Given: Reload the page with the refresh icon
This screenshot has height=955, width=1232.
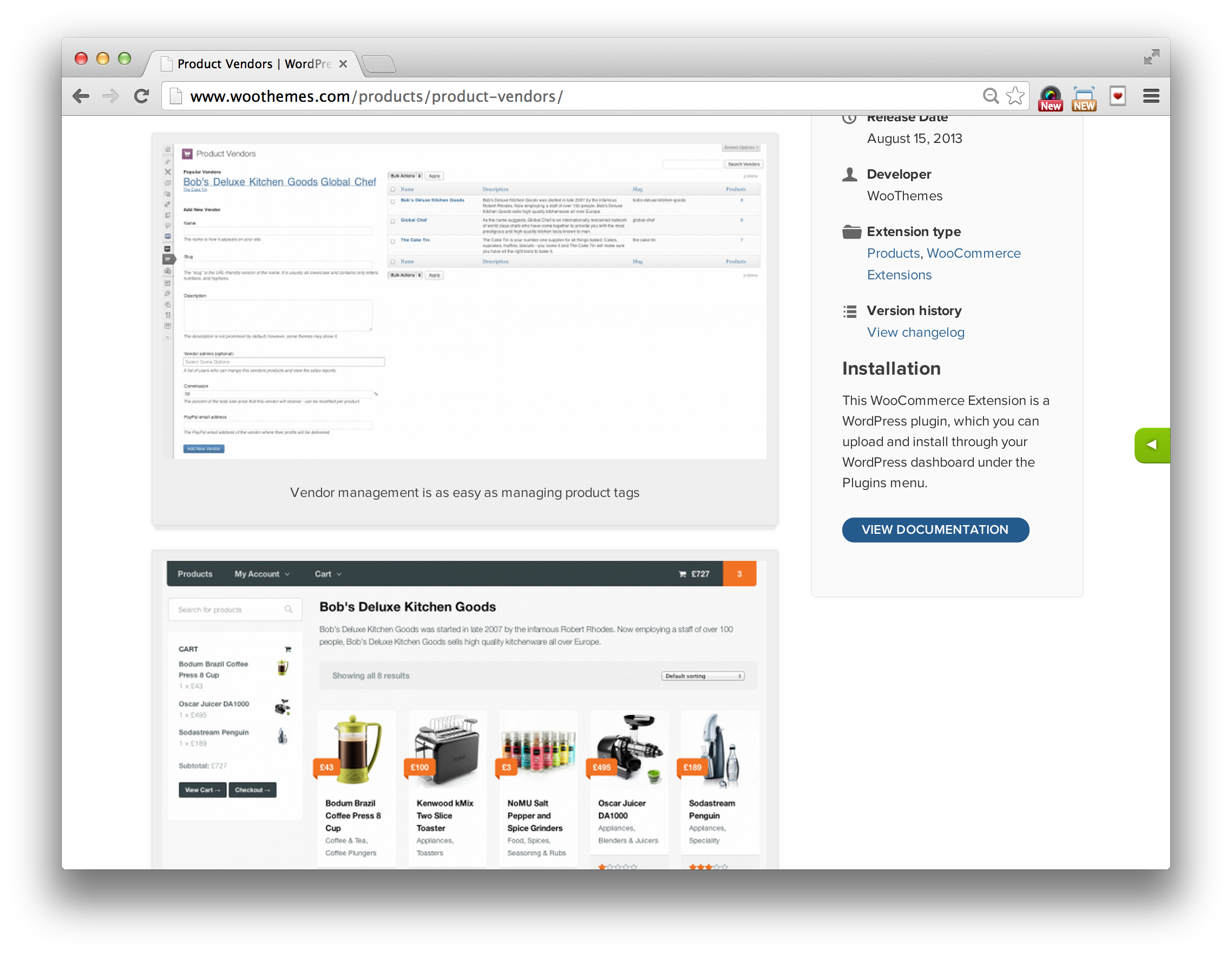Looking at the screenshot, I should pos(141,96).
